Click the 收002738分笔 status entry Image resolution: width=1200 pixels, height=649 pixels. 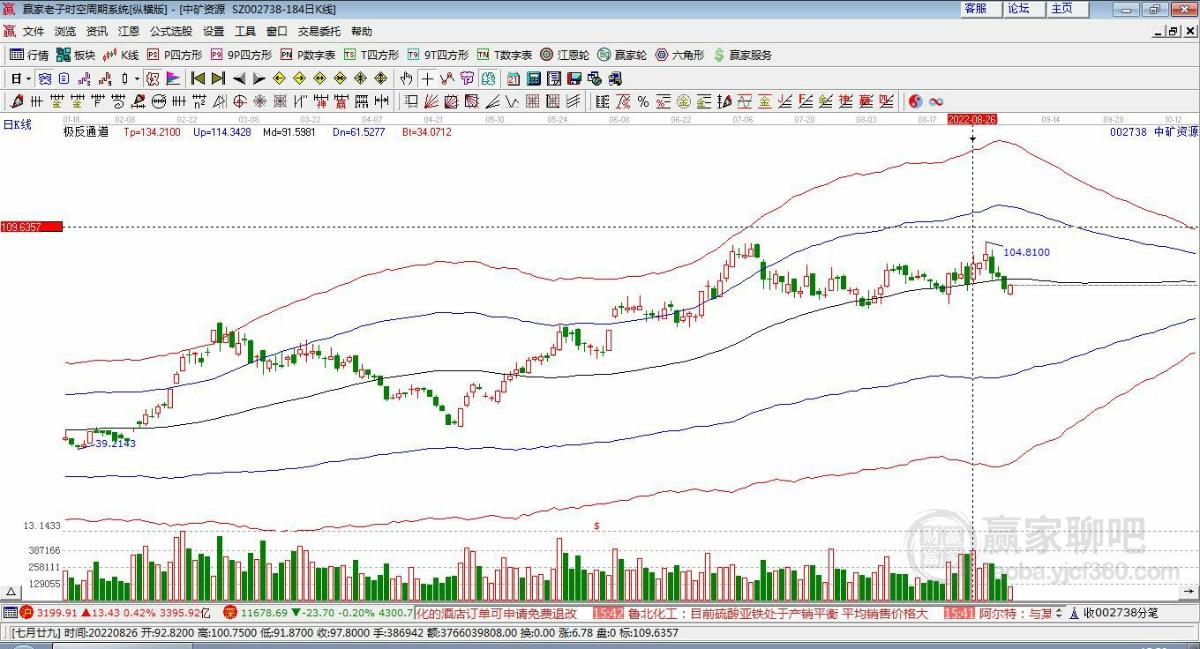coord(1119,612)
